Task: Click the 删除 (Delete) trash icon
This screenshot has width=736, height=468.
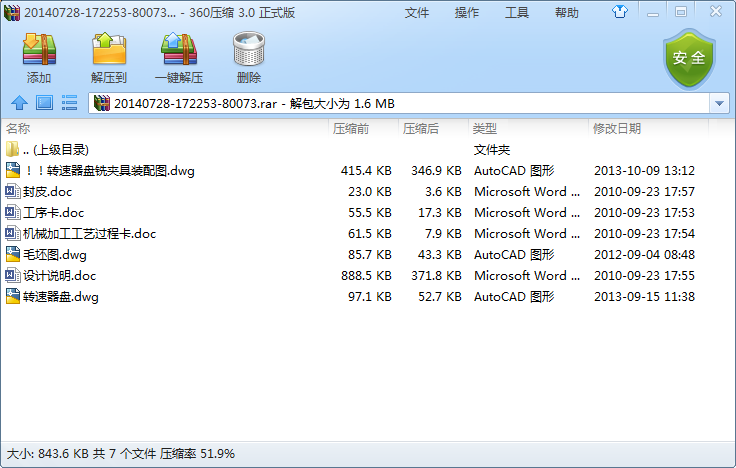Action: [248, 57]
